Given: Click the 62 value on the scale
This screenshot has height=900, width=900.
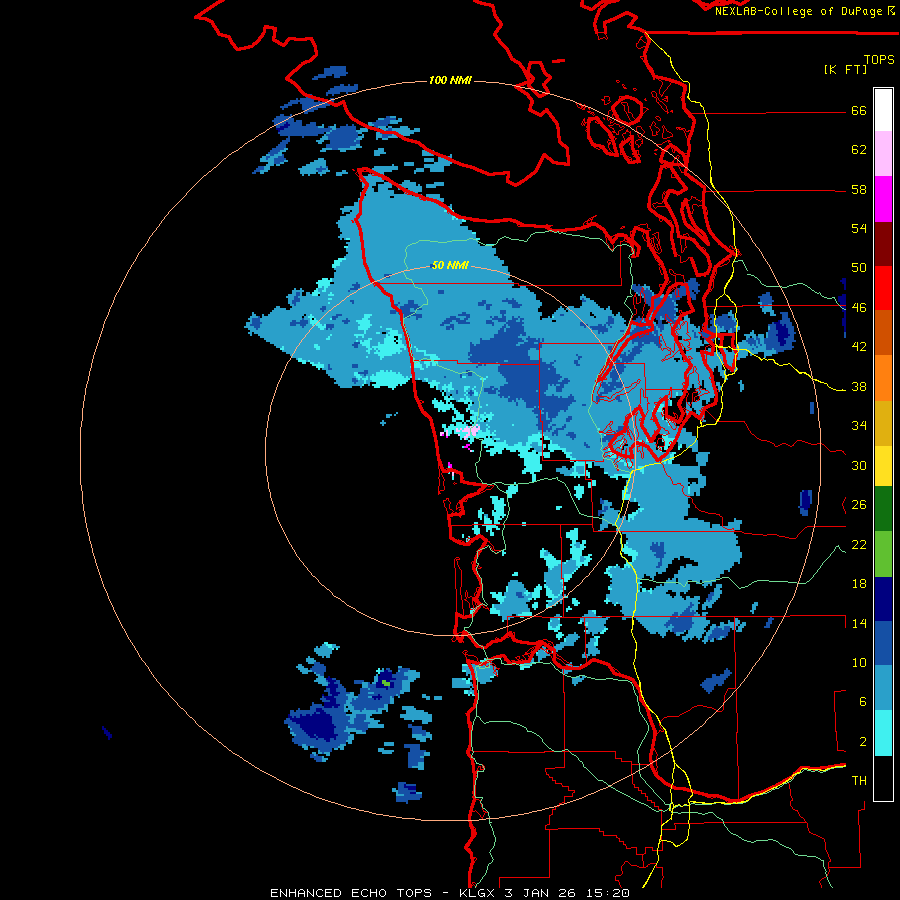Looking at the screenshot, I should pyautogui.click(x=859, y=150).
